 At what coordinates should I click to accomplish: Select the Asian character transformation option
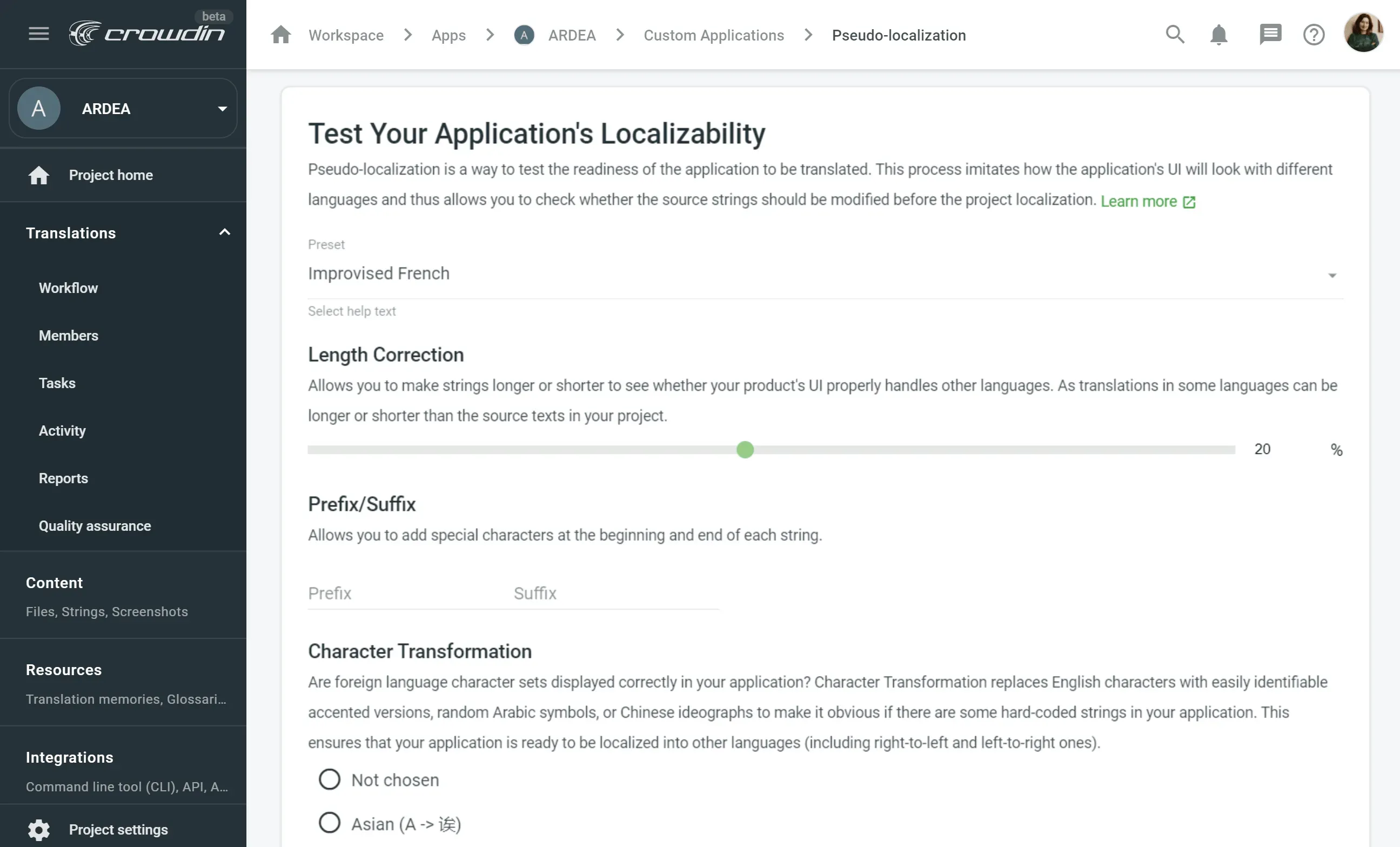point(330,823)
